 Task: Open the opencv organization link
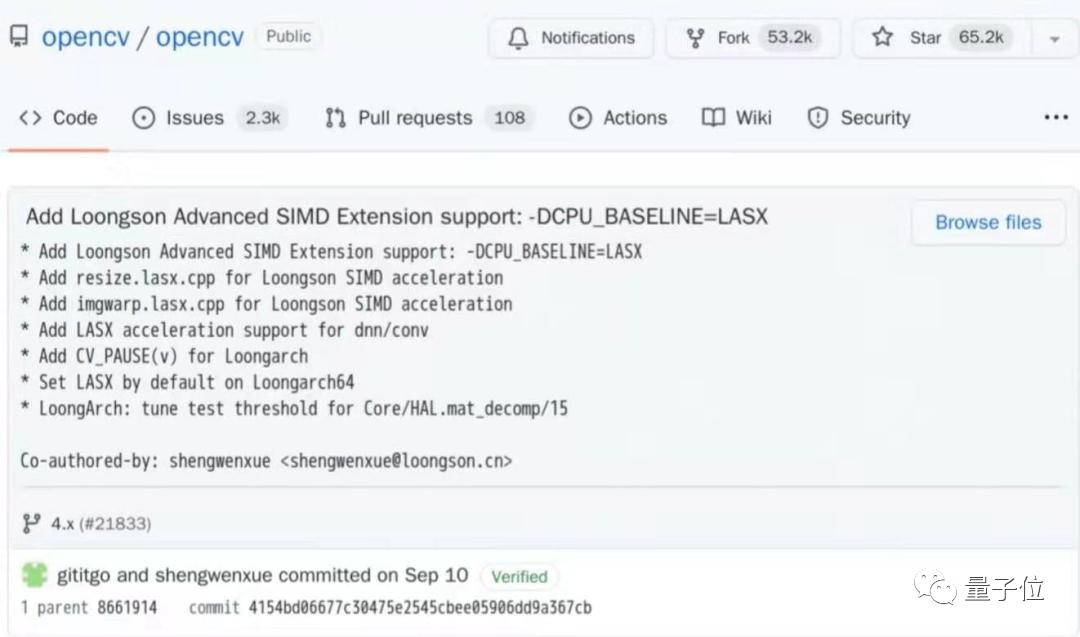click(x=85, y=36)
